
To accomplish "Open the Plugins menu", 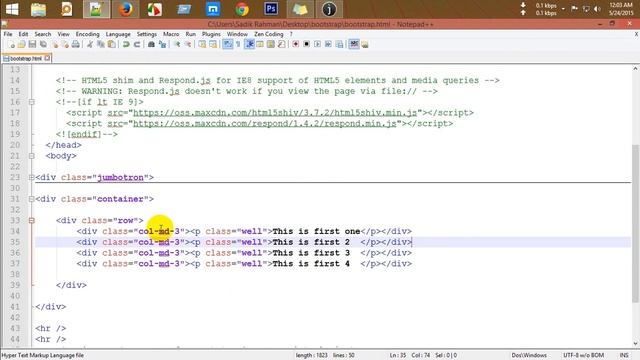I will 211,34.
